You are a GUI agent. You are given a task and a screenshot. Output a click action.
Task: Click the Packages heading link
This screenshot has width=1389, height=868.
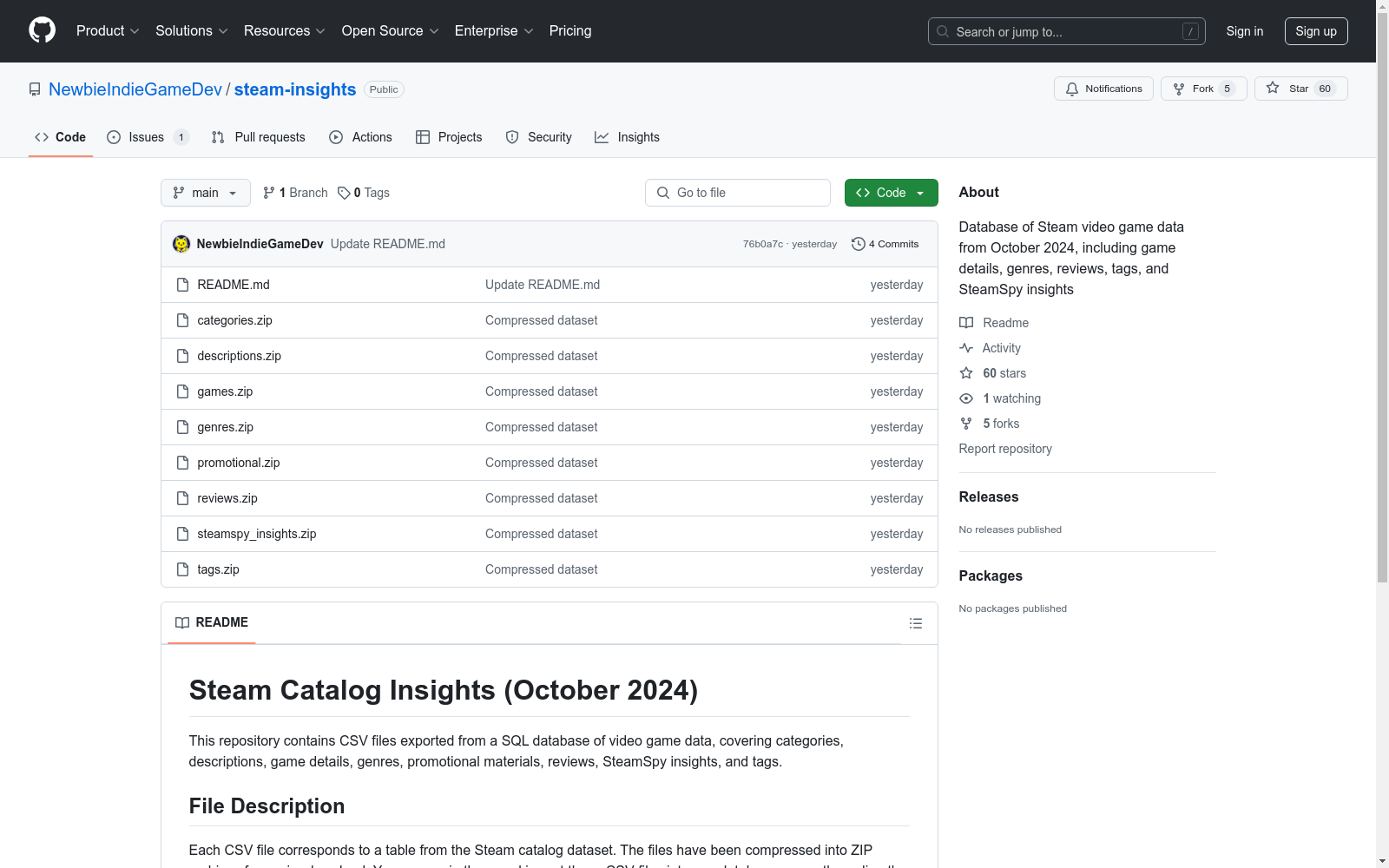click(991, 575)
